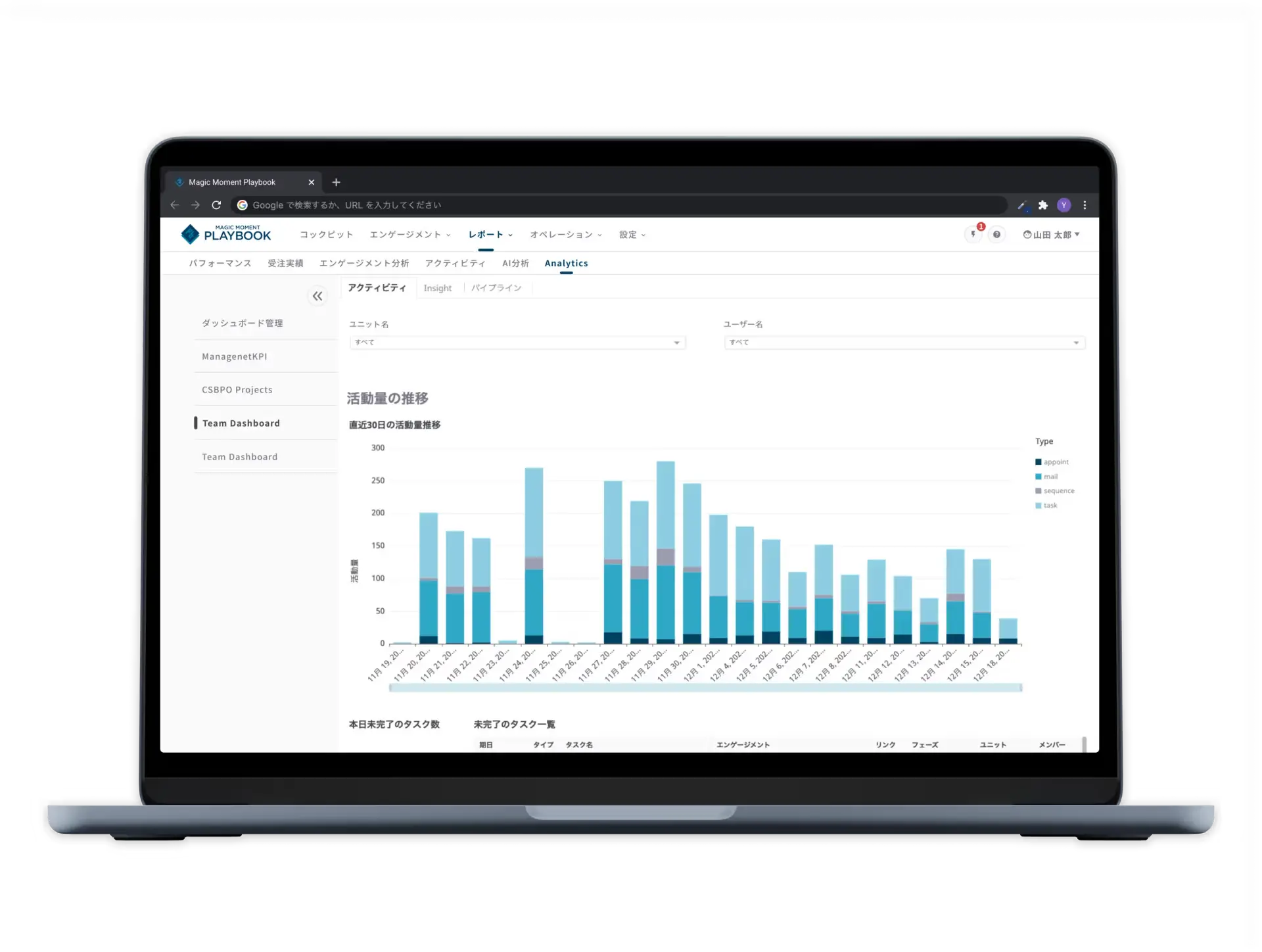Image resolution: width=1262 pixels, height=952 pixels.
Task: Open a new browser tab
Action: pos(336,182)
